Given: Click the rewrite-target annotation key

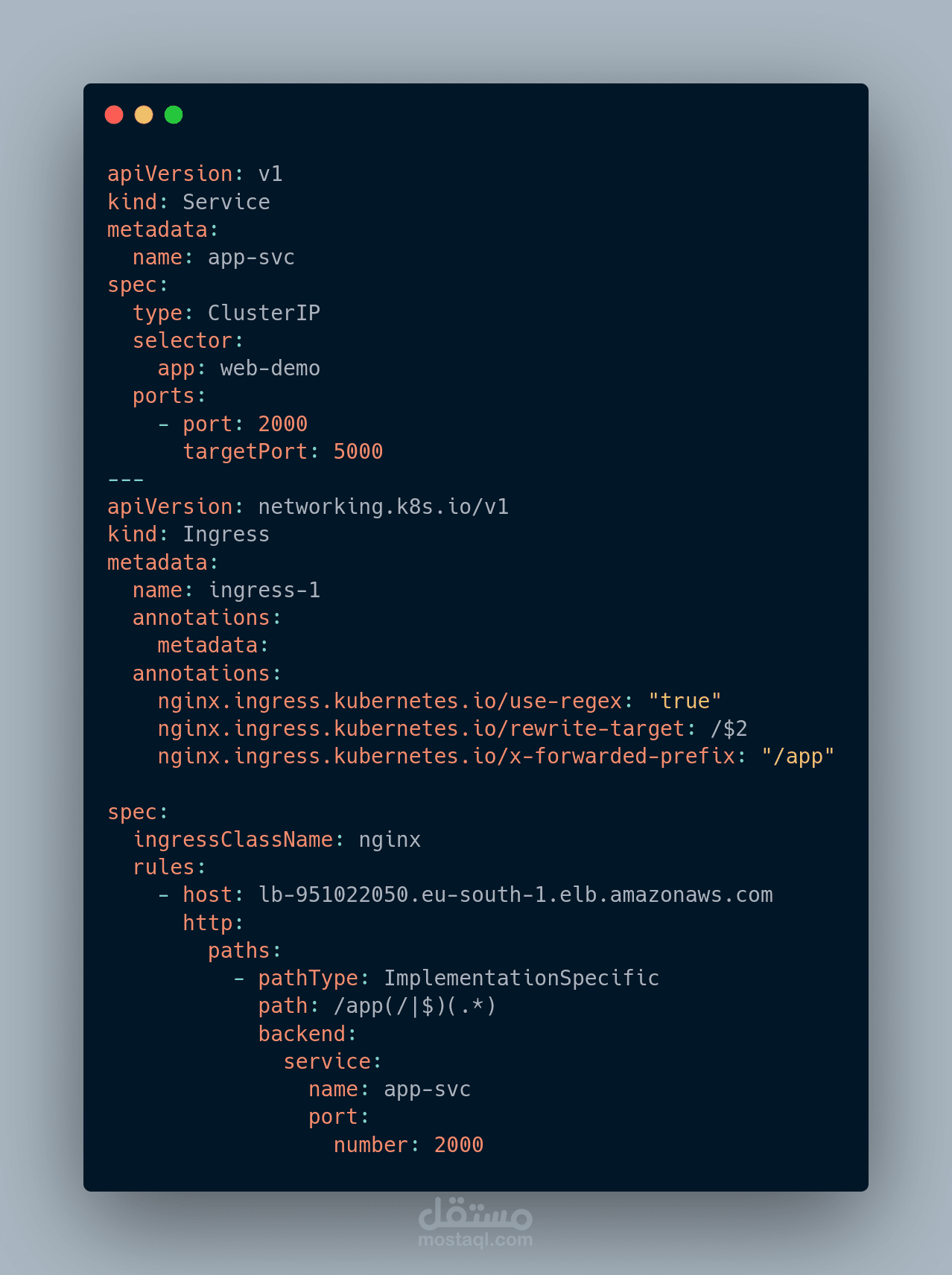Looking at the screenshot, I should (421, 729).
